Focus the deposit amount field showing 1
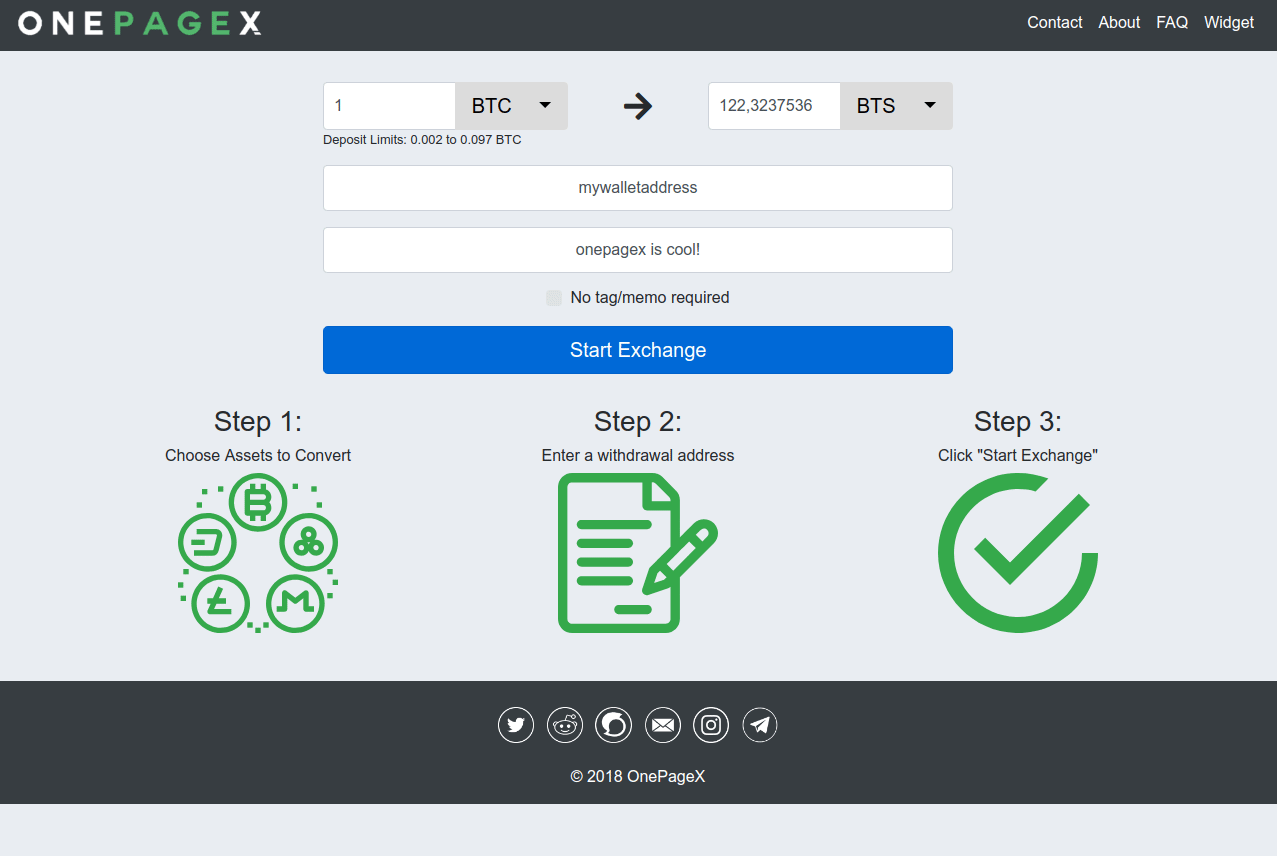Image resolution: width=1277 pixels, height=856 pixels. pyautogui.click(x=389, y=106)
